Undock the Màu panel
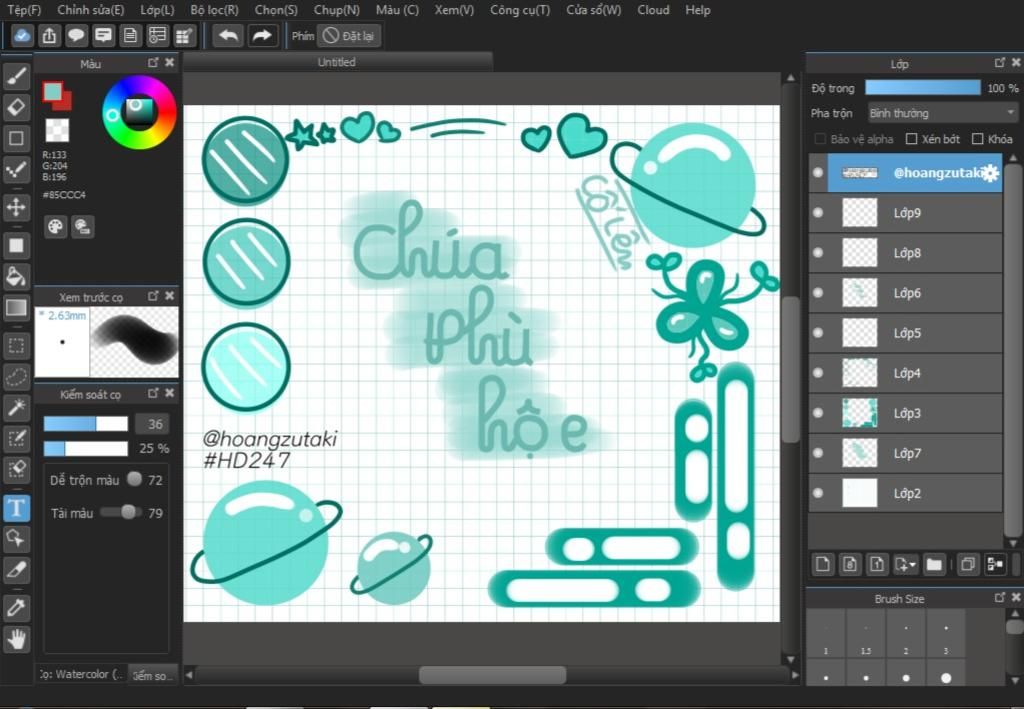The width and height of the screenshot is (1024, 709). pyautogui.click(x=153, y=62)
